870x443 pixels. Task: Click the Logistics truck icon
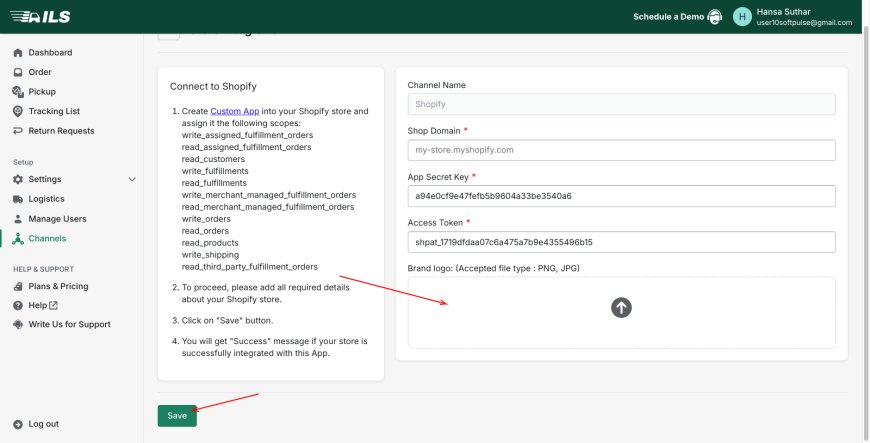pyautogui.click(x=18, y=199)
